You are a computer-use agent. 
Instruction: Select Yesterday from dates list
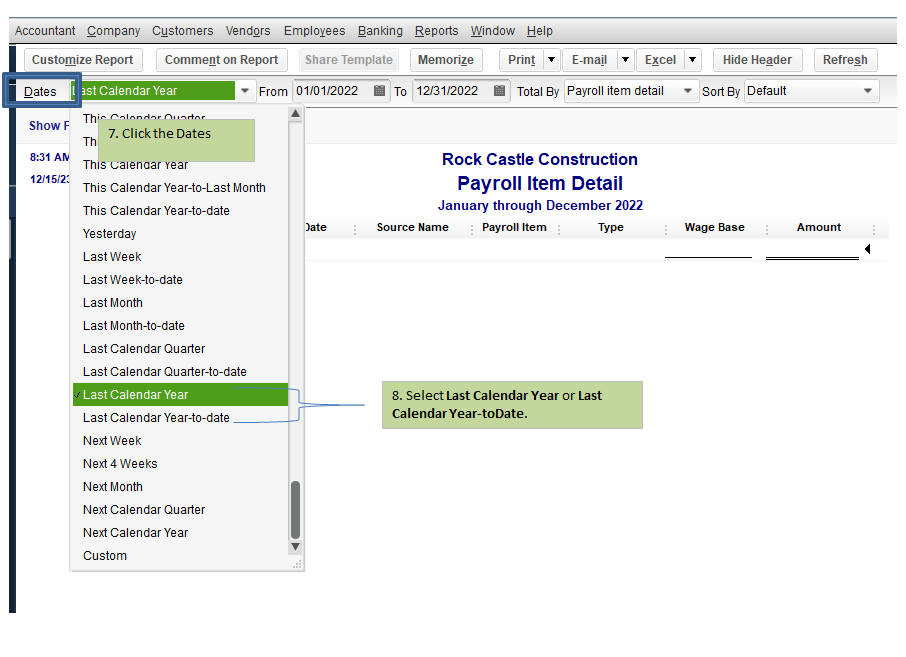pyautogui.click(x=180, y=233)
